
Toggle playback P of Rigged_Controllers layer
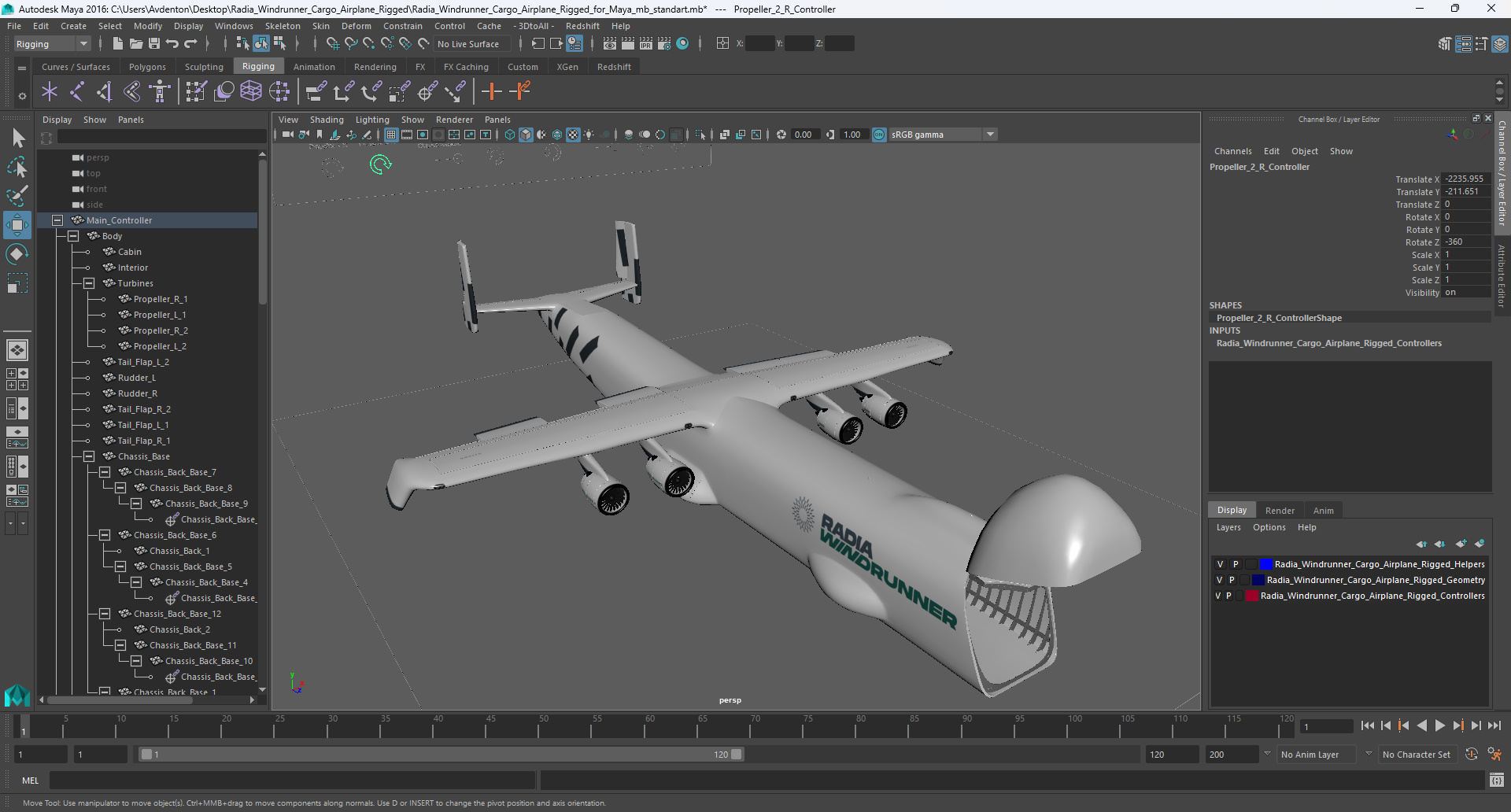1229,596
